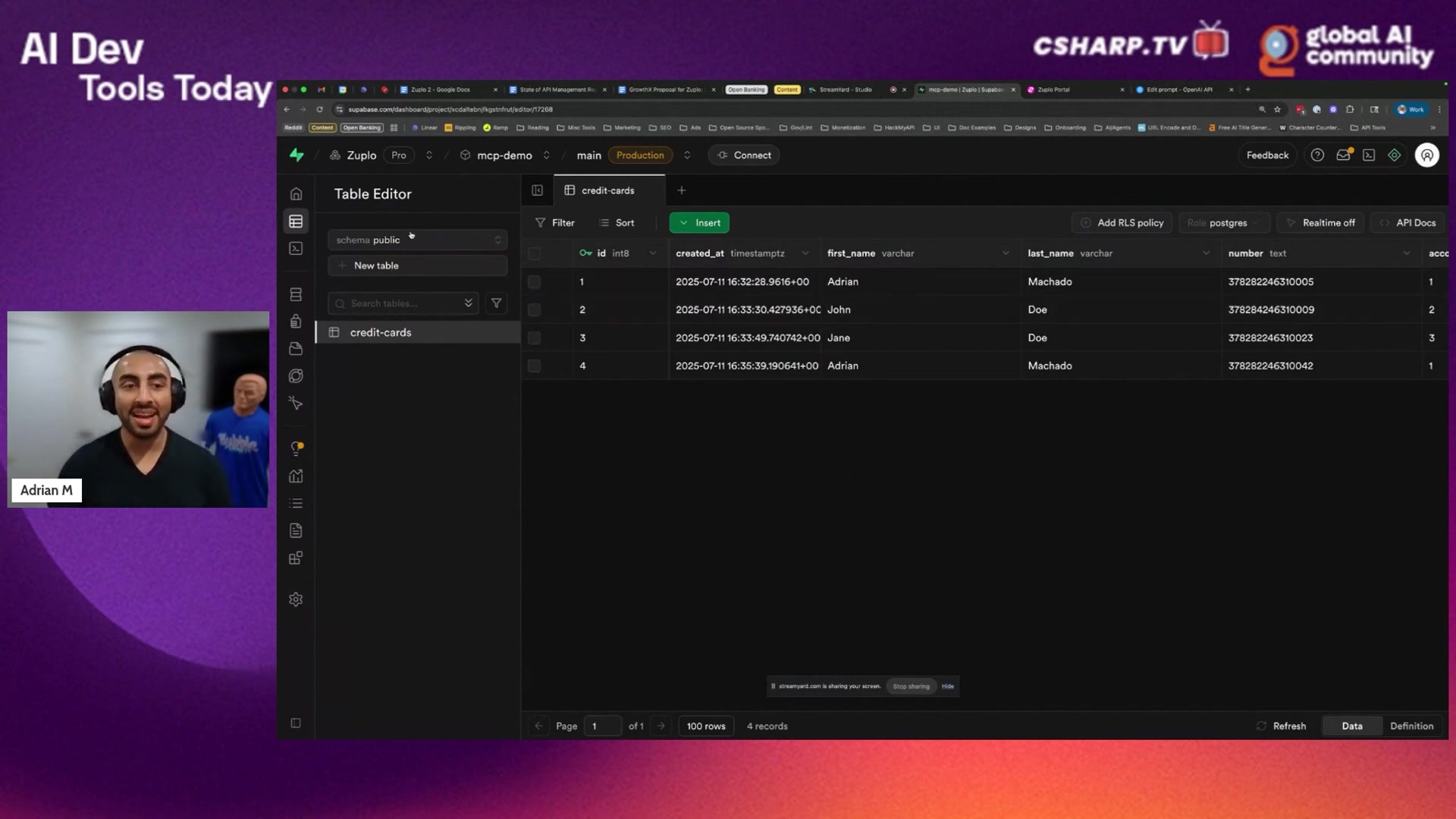
Task: Open the Role postgres selector
Action: [1224, 223]
